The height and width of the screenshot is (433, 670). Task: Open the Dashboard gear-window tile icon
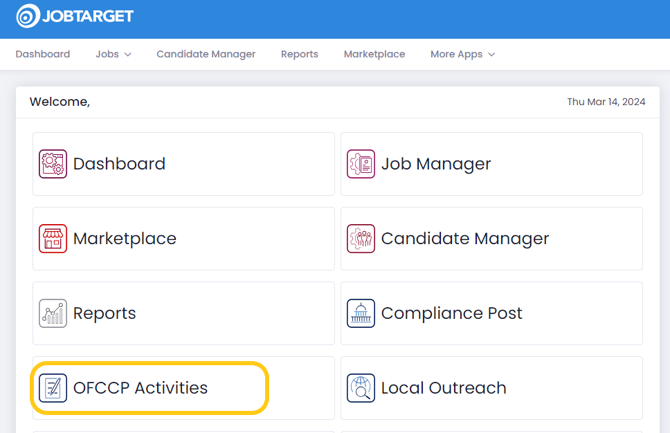coord(53,164)
